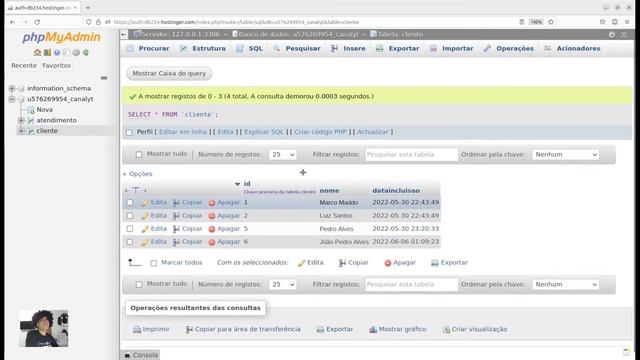
Task: Open the settings gear icon at top right
Action: [x=611, y=35]
